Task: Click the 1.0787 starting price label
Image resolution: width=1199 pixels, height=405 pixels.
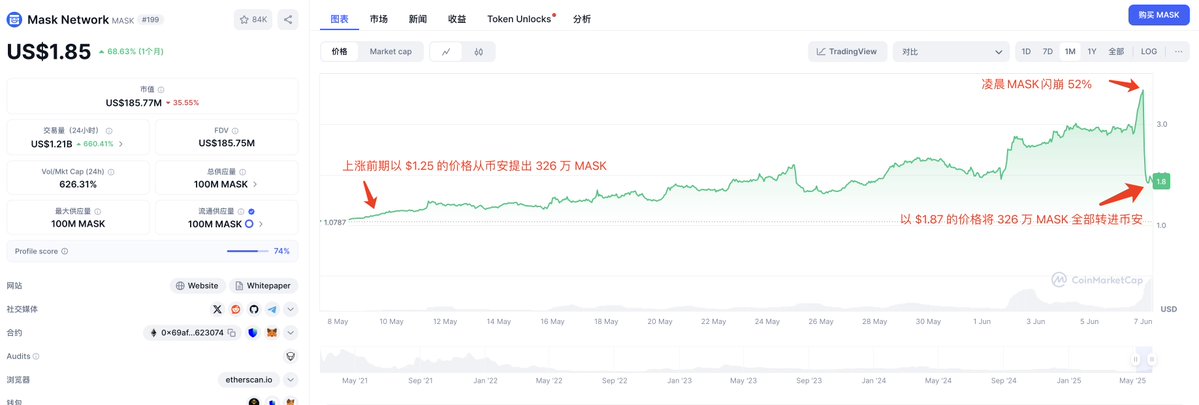Action: tap(334, 222)
